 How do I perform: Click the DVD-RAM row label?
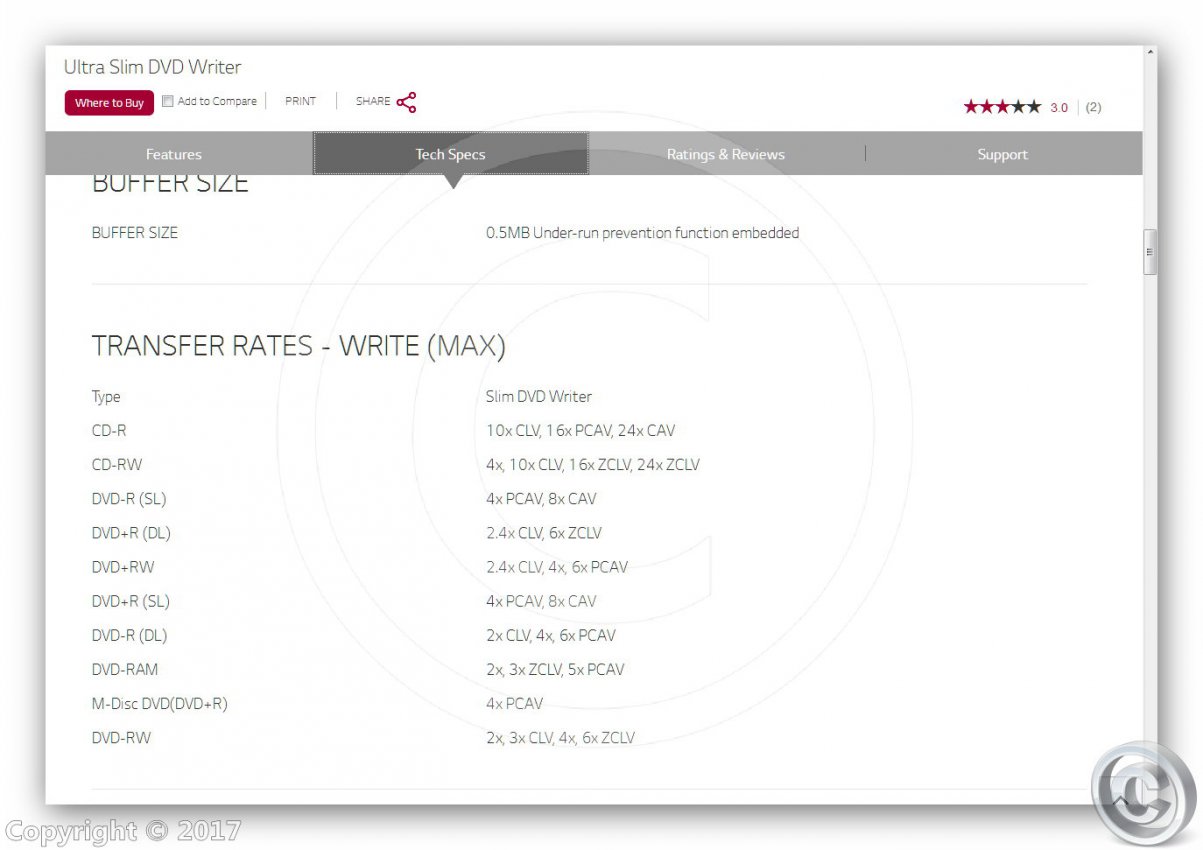coord(125,670)
